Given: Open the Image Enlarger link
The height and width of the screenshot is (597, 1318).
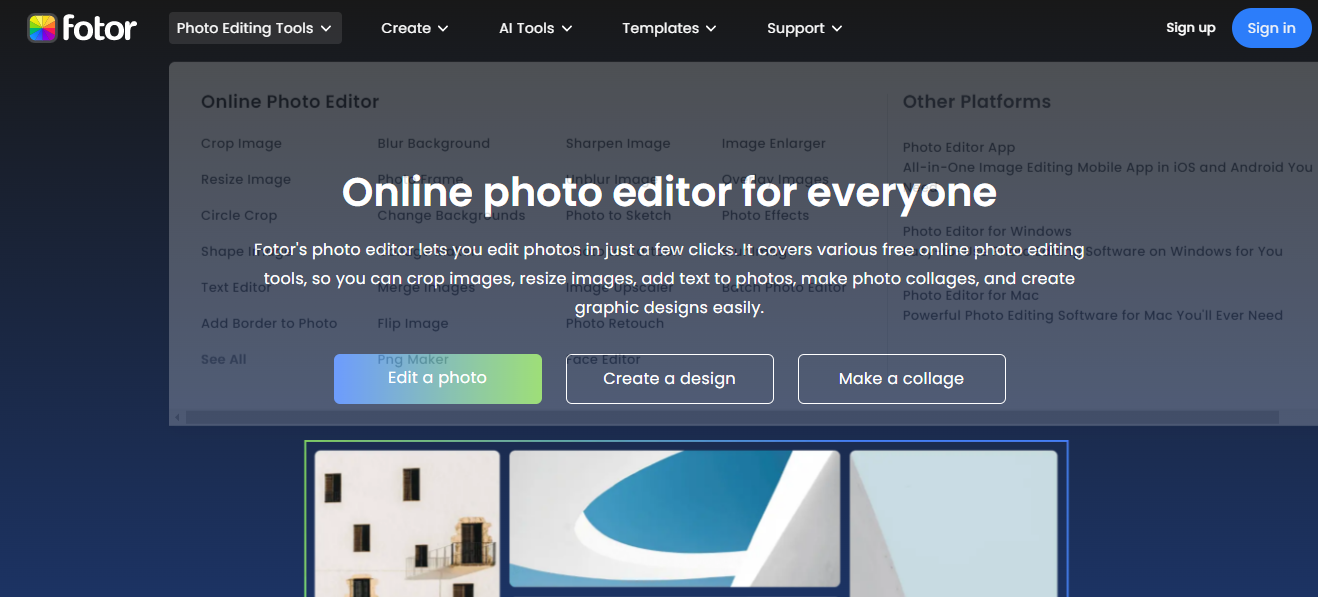Looking at the screenshot, I should coord(773,144).
